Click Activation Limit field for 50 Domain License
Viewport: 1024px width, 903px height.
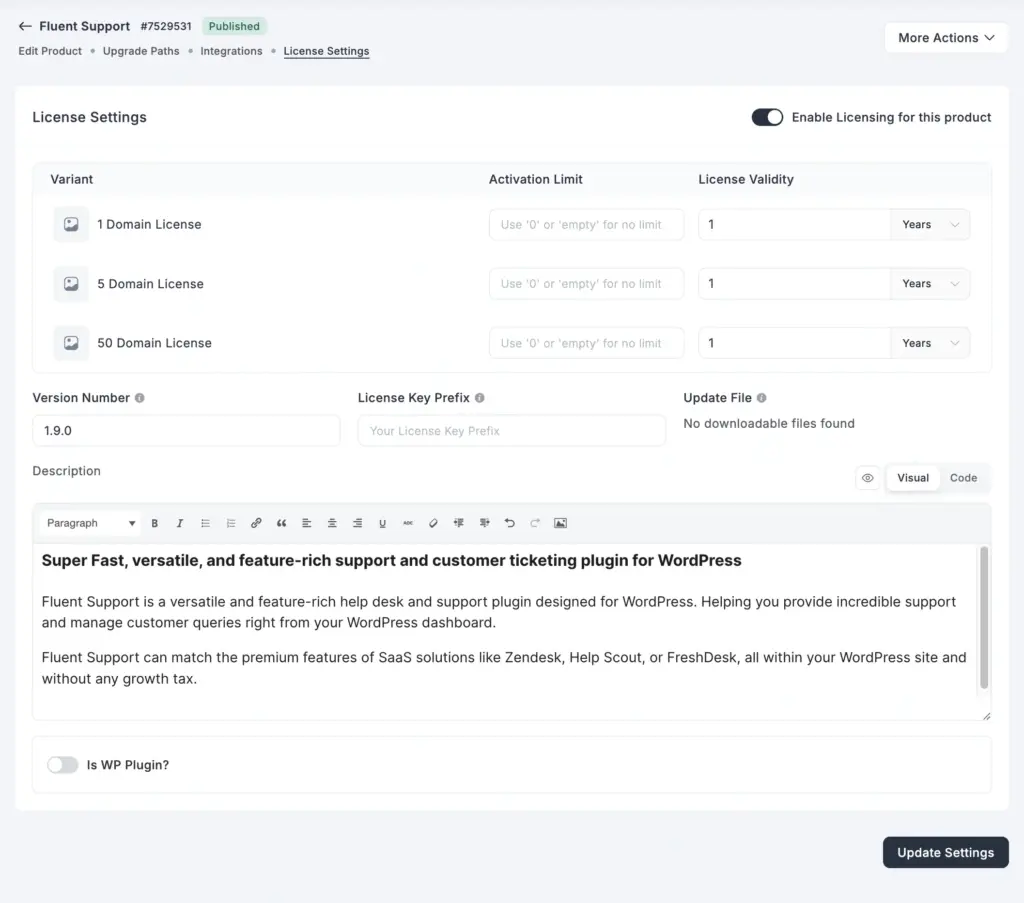click(586, 343)
